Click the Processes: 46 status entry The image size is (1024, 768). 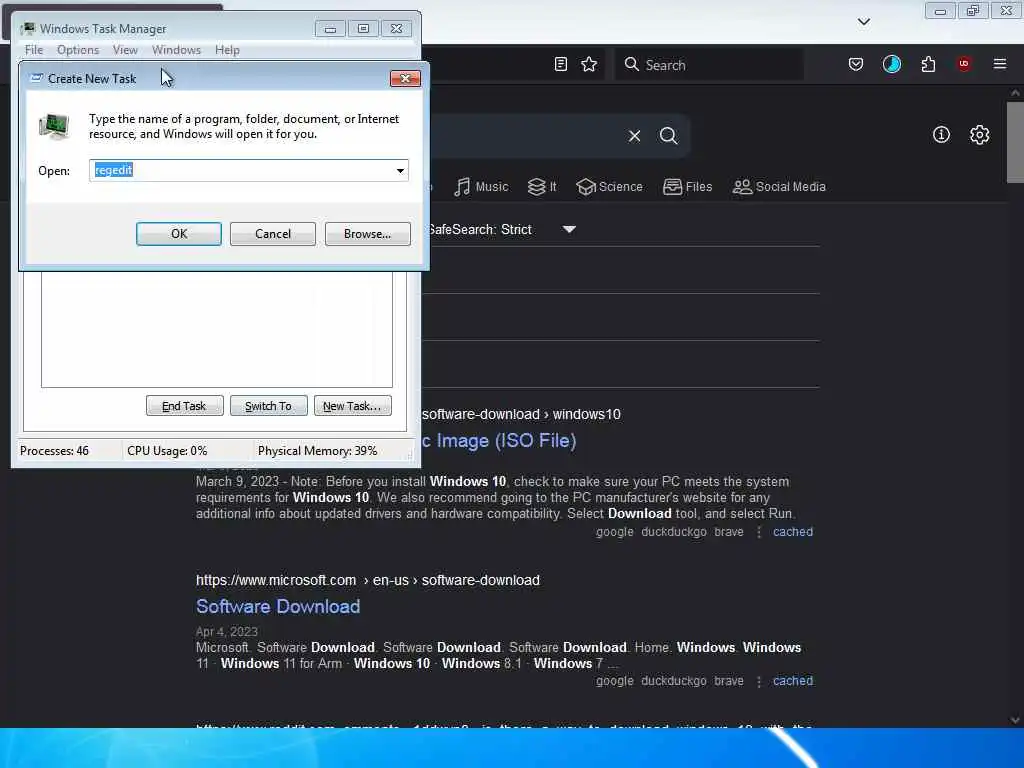pyautogui.click(x=54, y=451)
